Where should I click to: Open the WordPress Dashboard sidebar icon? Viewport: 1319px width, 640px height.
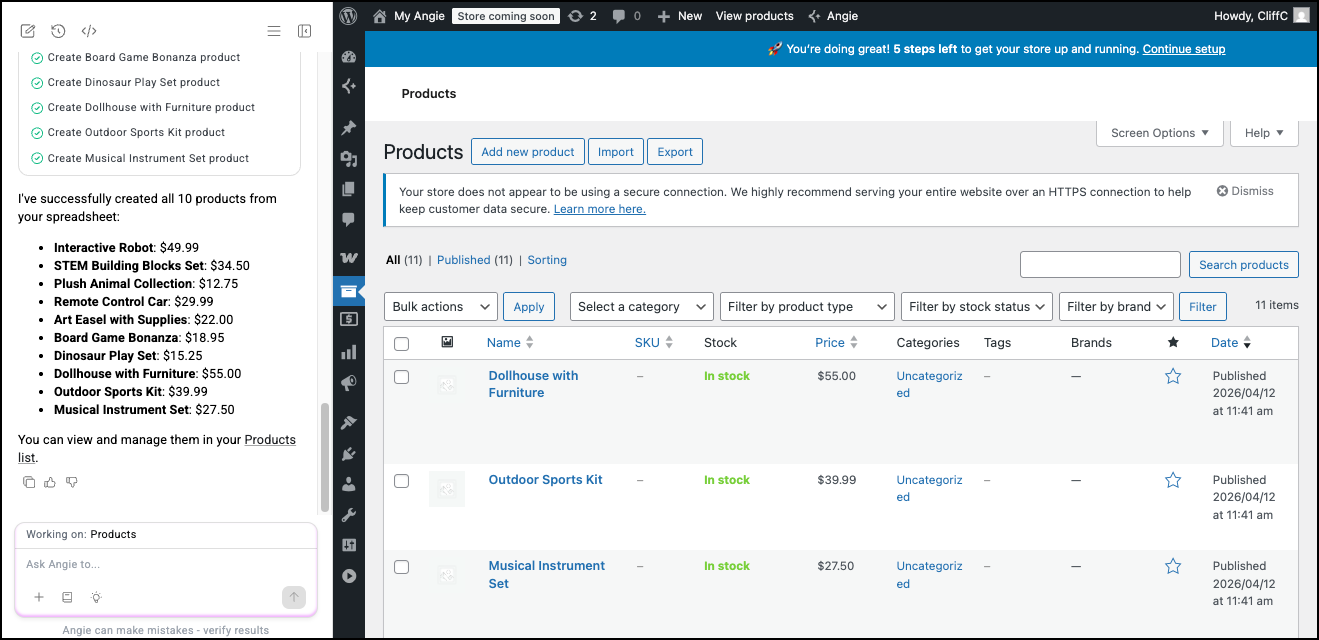point(349,57)
